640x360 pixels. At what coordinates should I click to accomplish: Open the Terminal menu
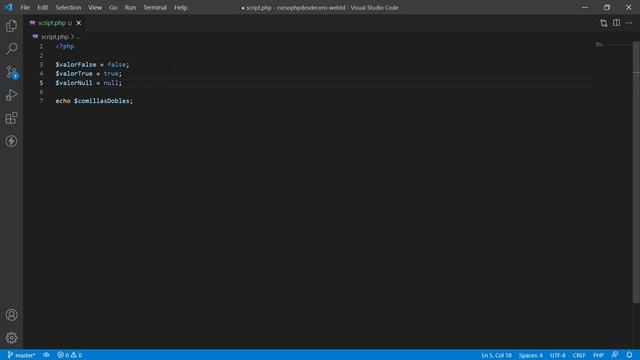click(x=155, y=7)
